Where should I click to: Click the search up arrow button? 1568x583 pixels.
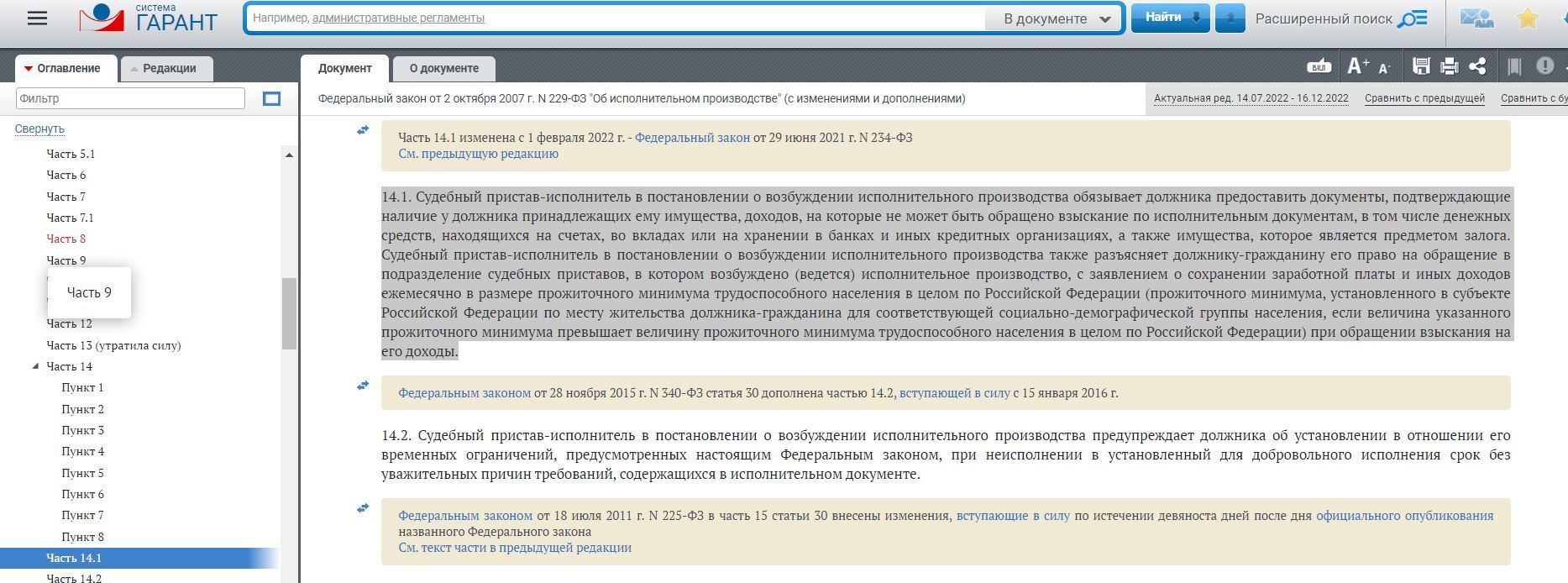[1230, 18]
